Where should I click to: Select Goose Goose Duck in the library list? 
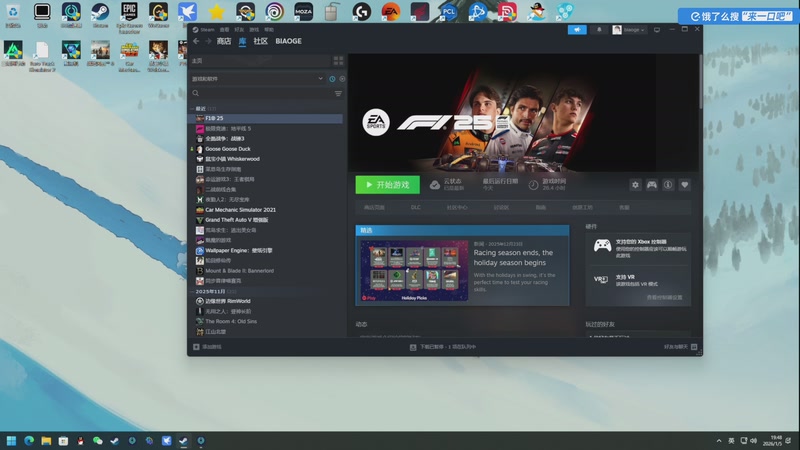click(x=266, y=149)
